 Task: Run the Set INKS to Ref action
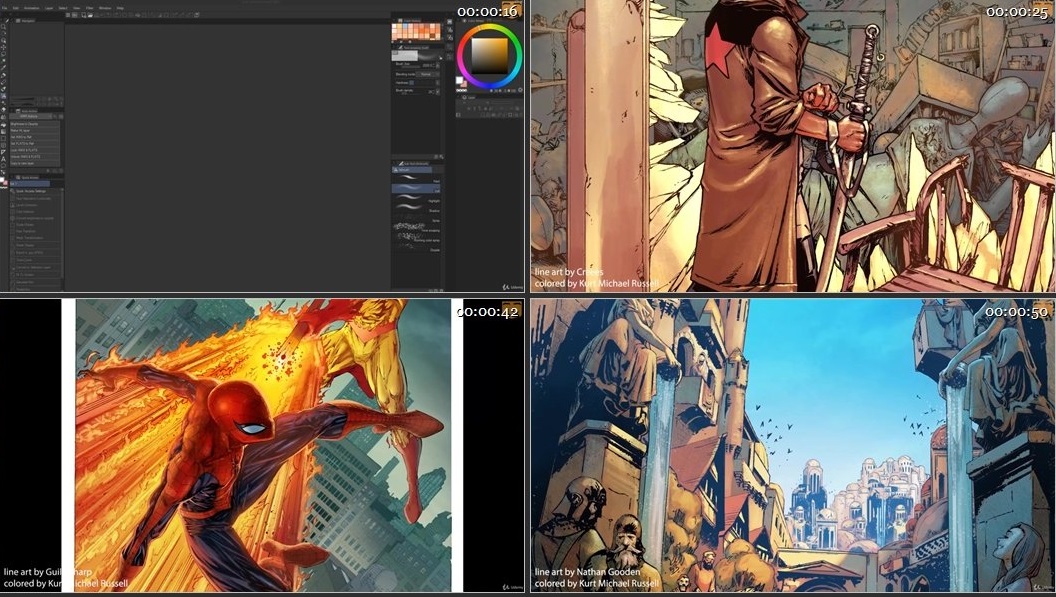[35, 137]
